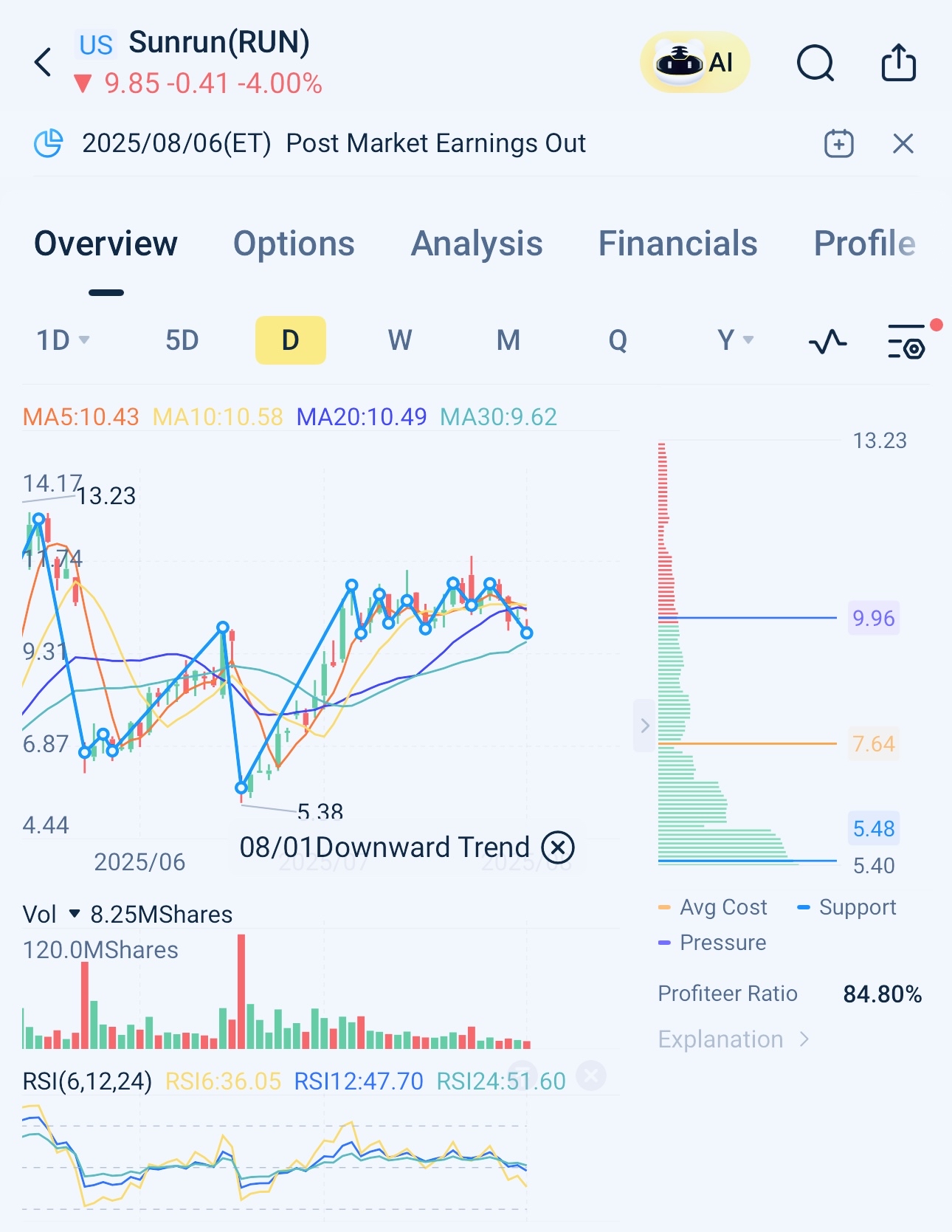Expand the 1D interval dropdown
The width and height of the screenshot is (952, 1232).
pyautogui.click(x=63, y=340)
